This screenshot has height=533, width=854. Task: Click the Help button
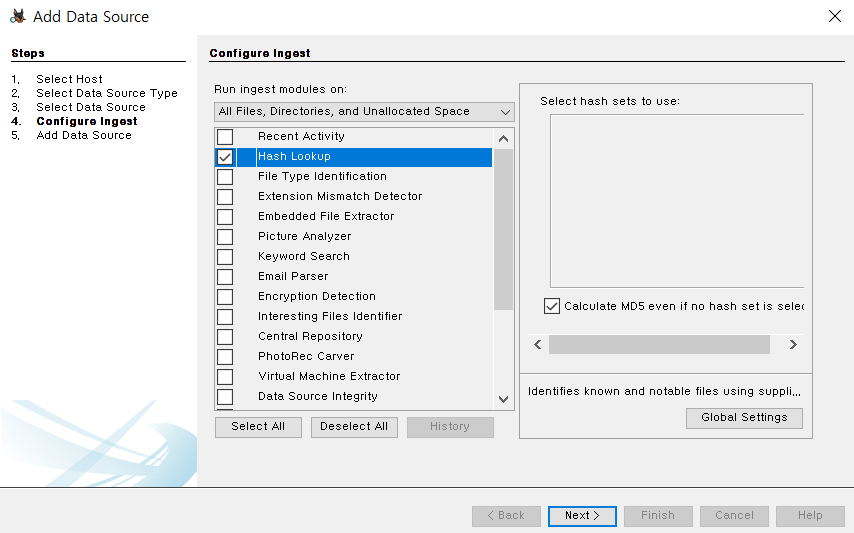pyautogui.click(x=810, y=516)
